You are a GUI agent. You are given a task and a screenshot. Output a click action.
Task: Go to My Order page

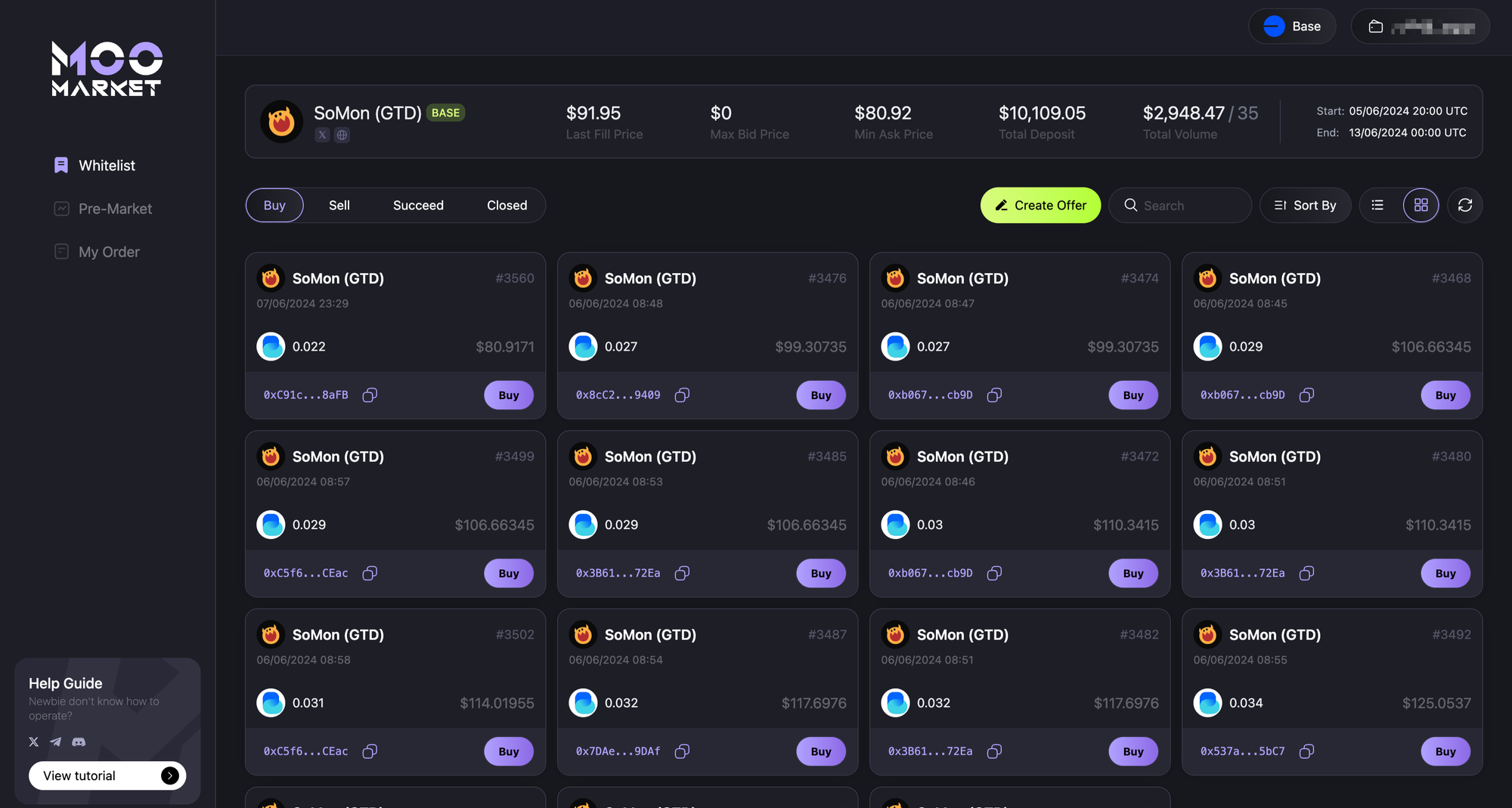(109, 252)
